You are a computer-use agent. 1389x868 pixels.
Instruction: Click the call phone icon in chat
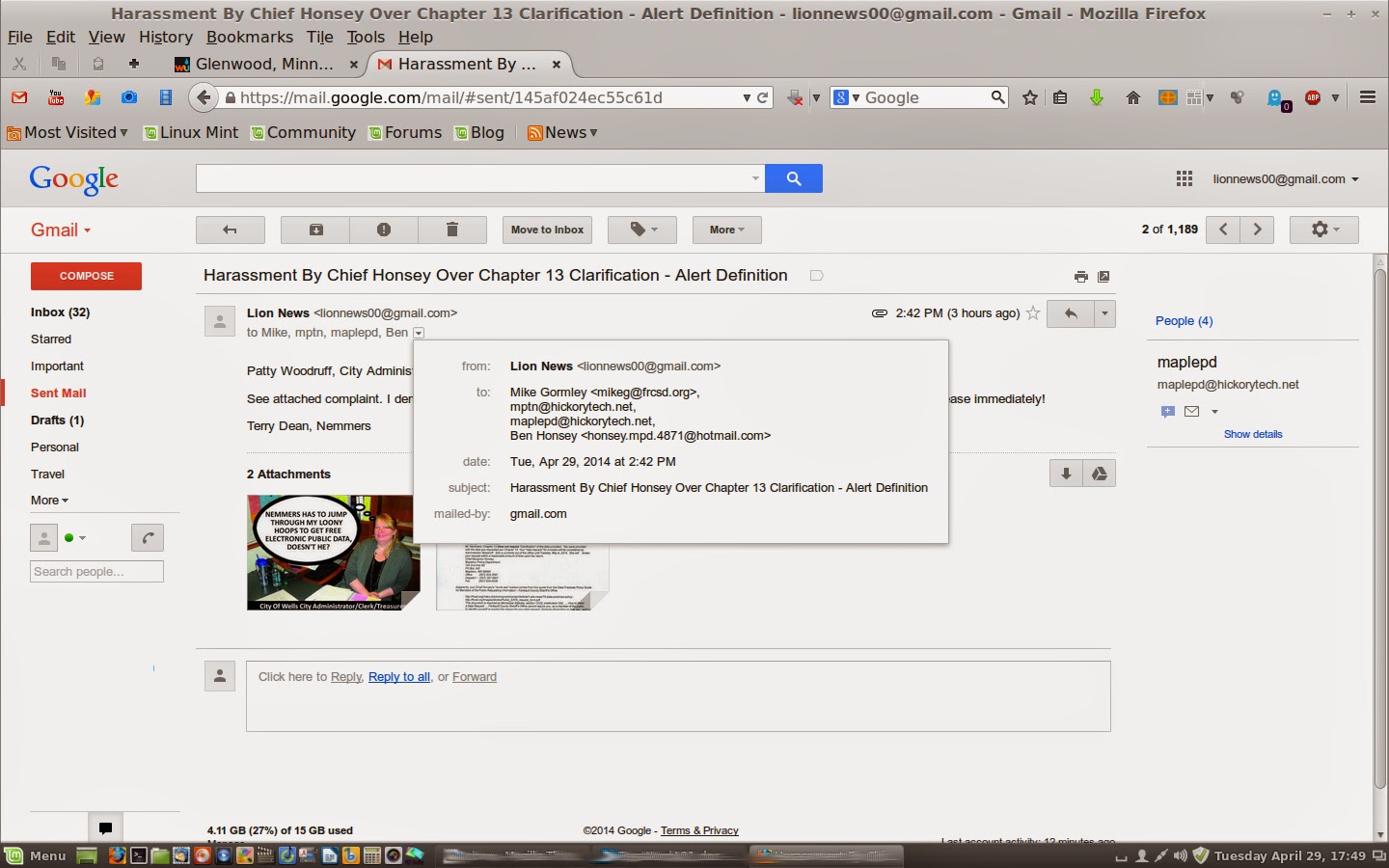(x=148, y=537)
